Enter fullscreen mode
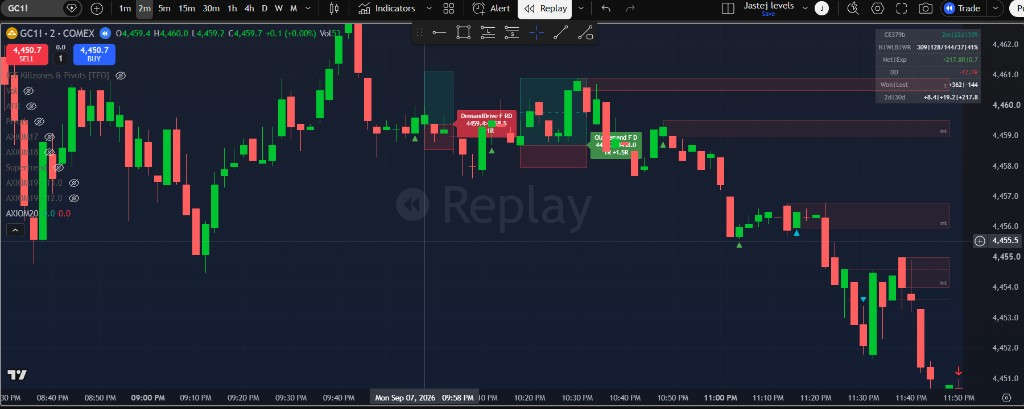This screenshot has height=409, width=1024. (902, 8)
